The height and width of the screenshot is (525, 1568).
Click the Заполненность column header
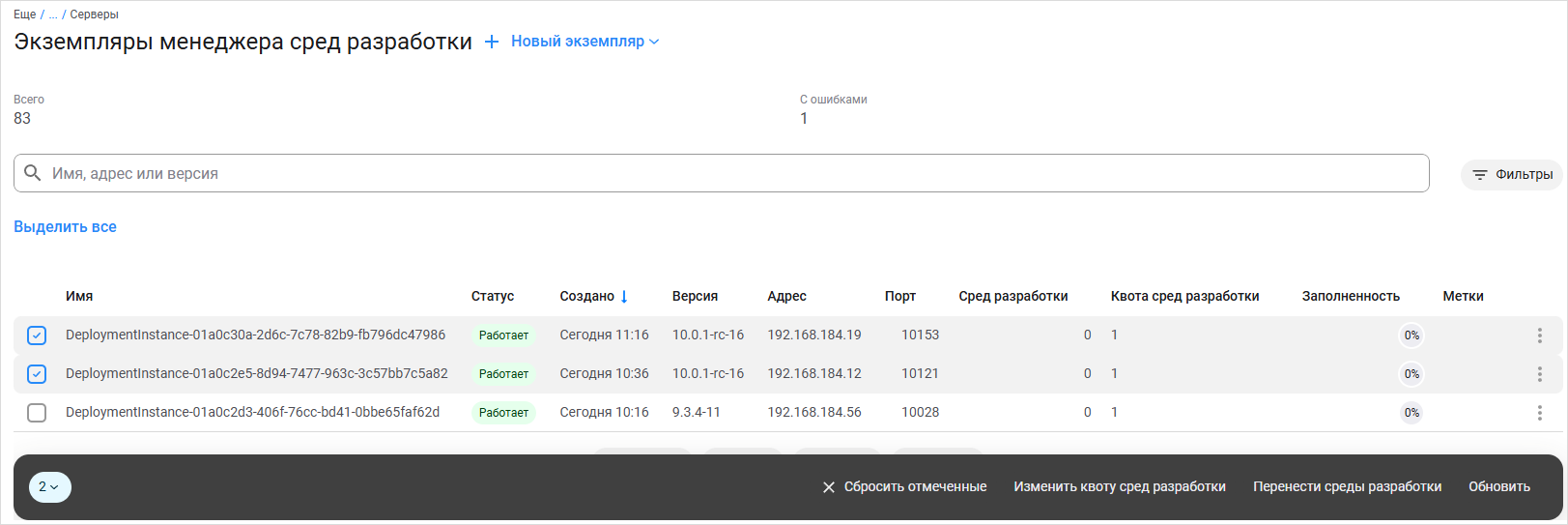coord(1351,296)
